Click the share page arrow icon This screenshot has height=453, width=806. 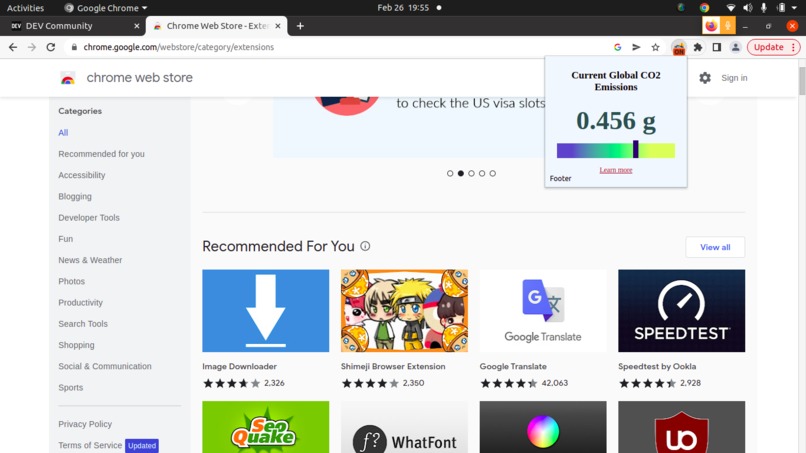(x=636, y=47)
